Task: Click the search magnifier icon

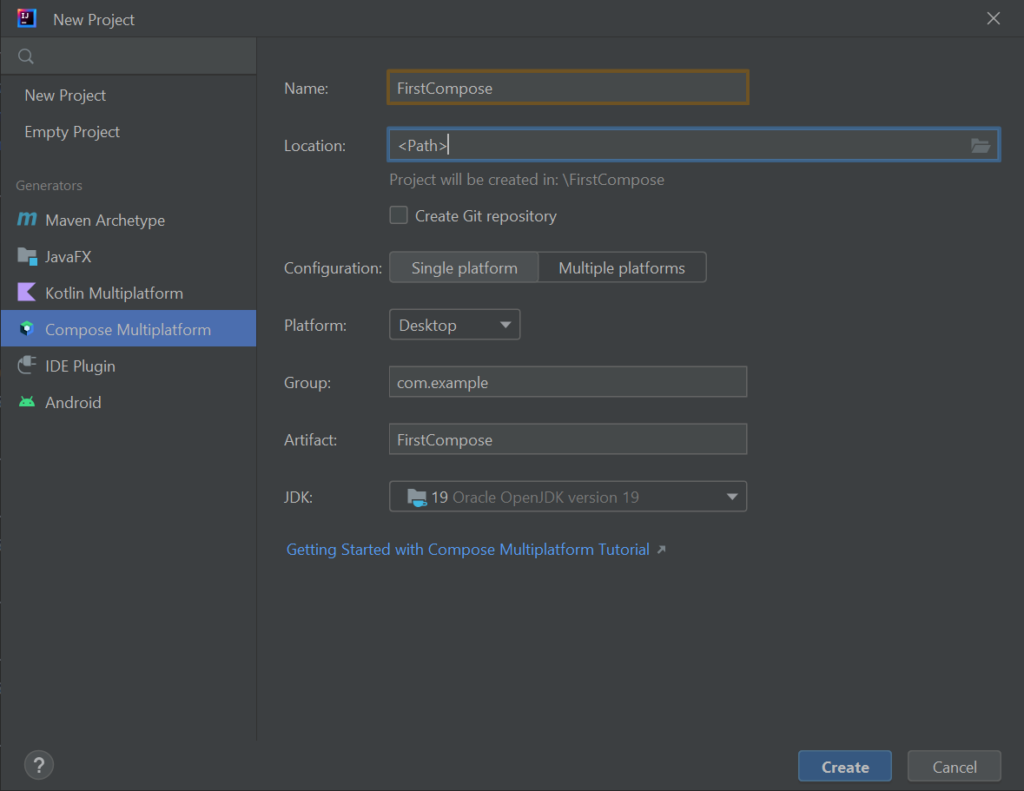Action: point(26,57)
